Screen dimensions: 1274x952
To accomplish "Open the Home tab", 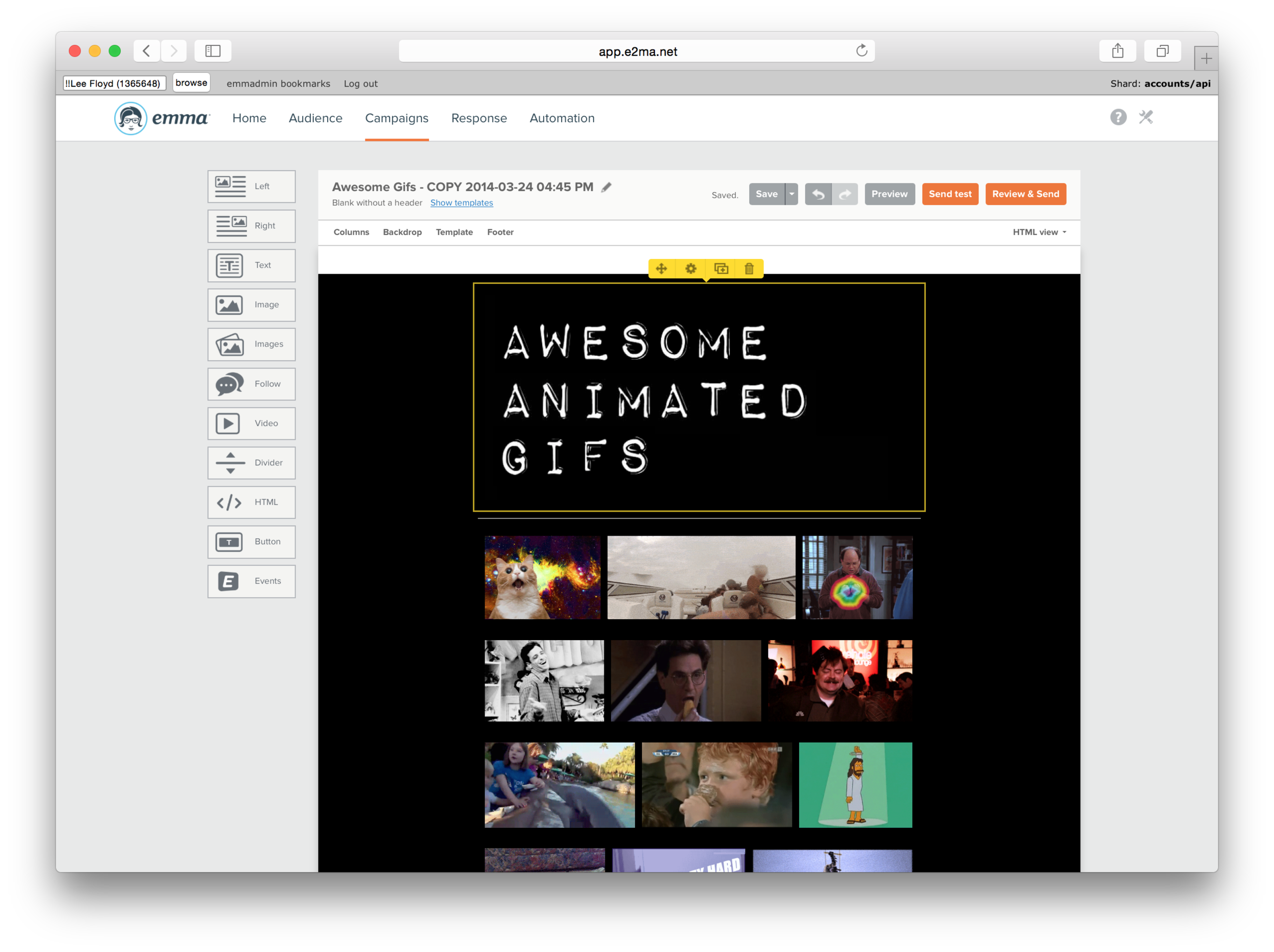I will 249,118.
